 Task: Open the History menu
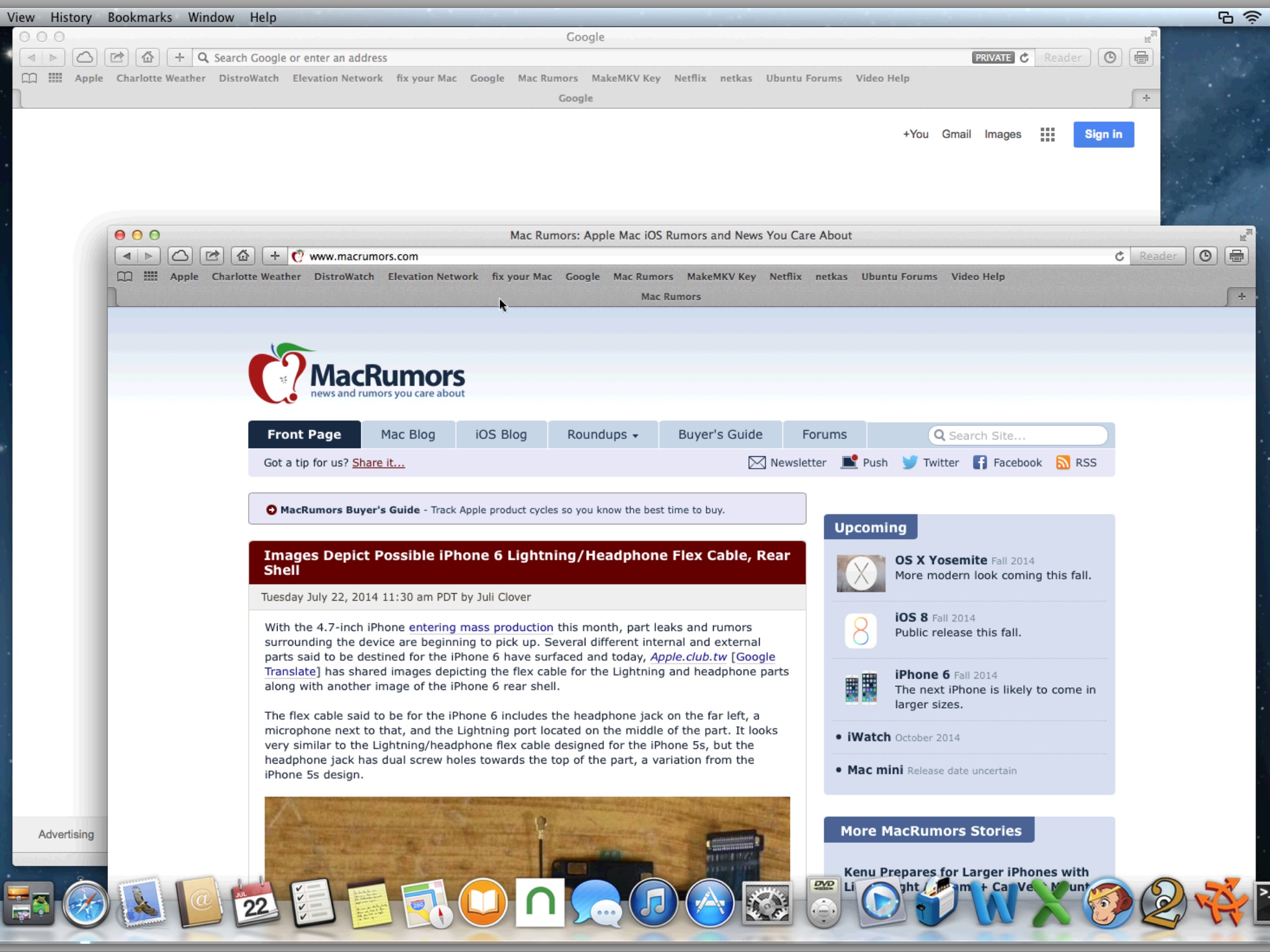[x=71, y=17]
